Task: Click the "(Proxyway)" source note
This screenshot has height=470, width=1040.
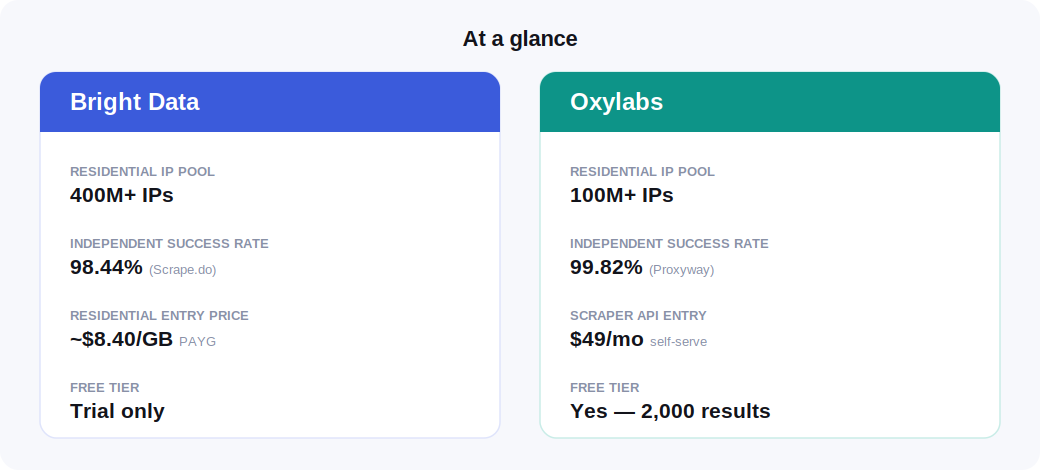Action: tap(681, 270)
